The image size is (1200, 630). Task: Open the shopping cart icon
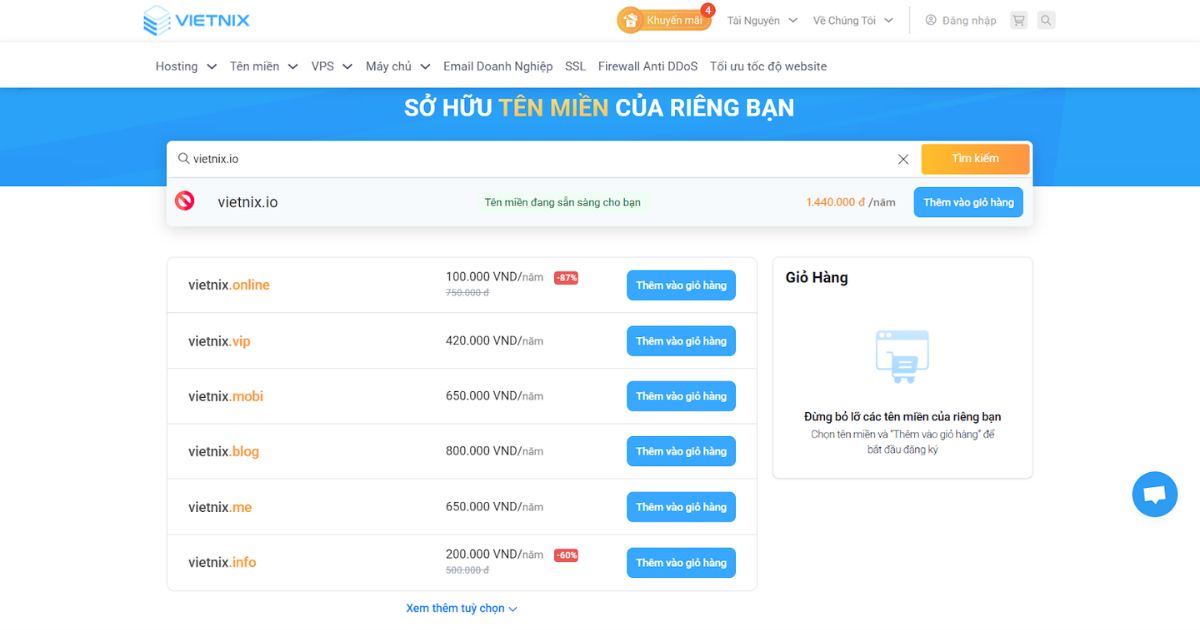[x=1018, y=20]
